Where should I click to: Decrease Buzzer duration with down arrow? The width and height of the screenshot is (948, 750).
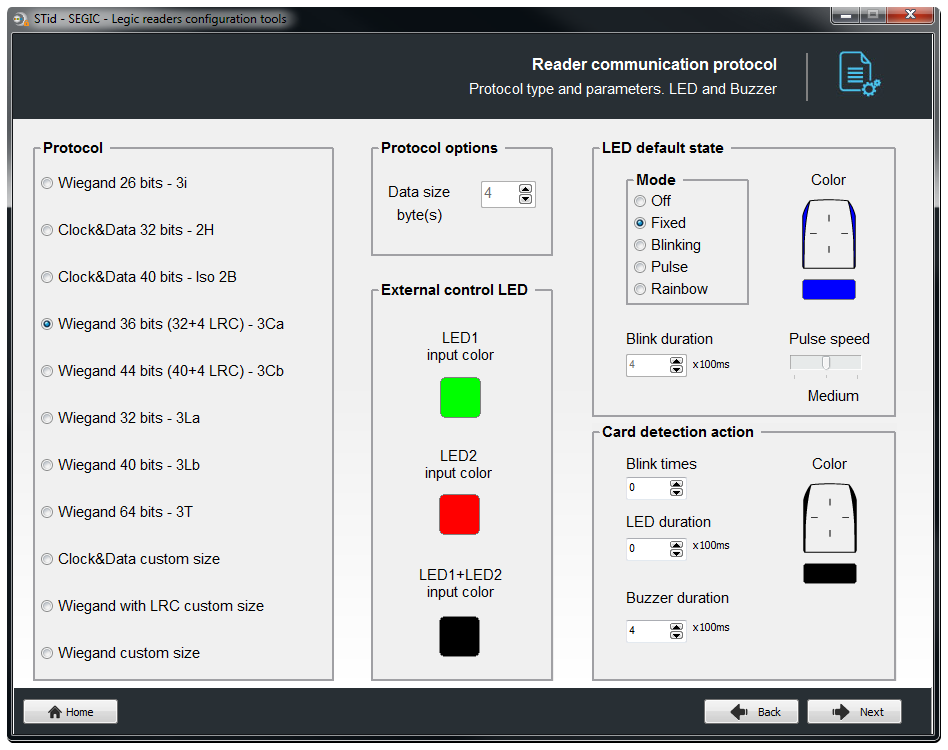[676, 635]
